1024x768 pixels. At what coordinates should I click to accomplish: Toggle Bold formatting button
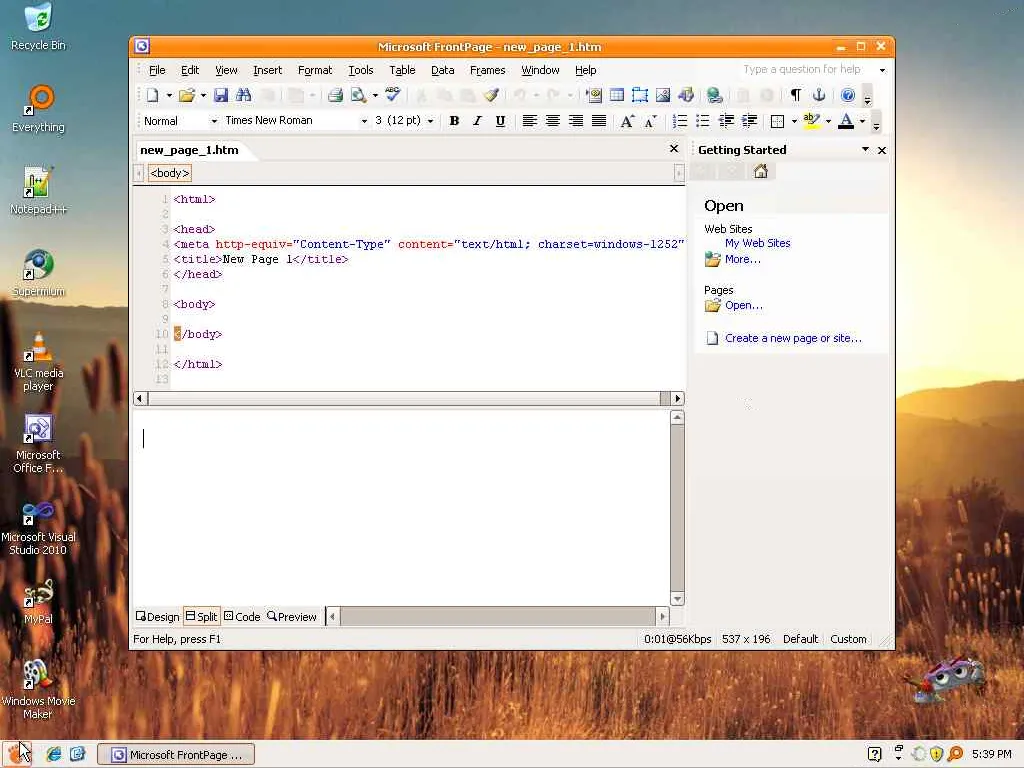[x=455, y=121]
